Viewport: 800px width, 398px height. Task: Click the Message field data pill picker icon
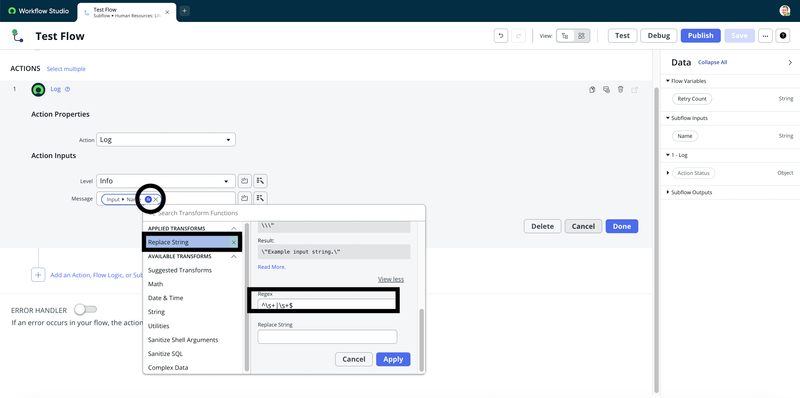pyautogui.click(x=245, y=198)
